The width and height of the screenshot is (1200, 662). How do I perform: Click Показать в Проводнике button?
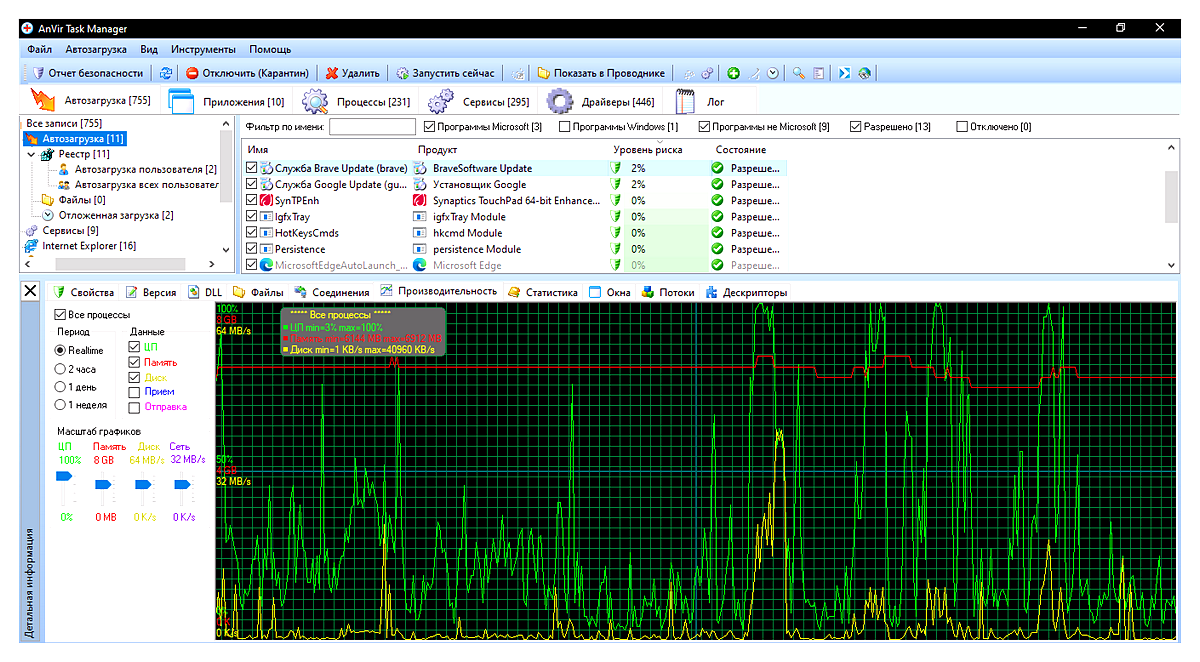pyautogui.click(x=601, y=73)
